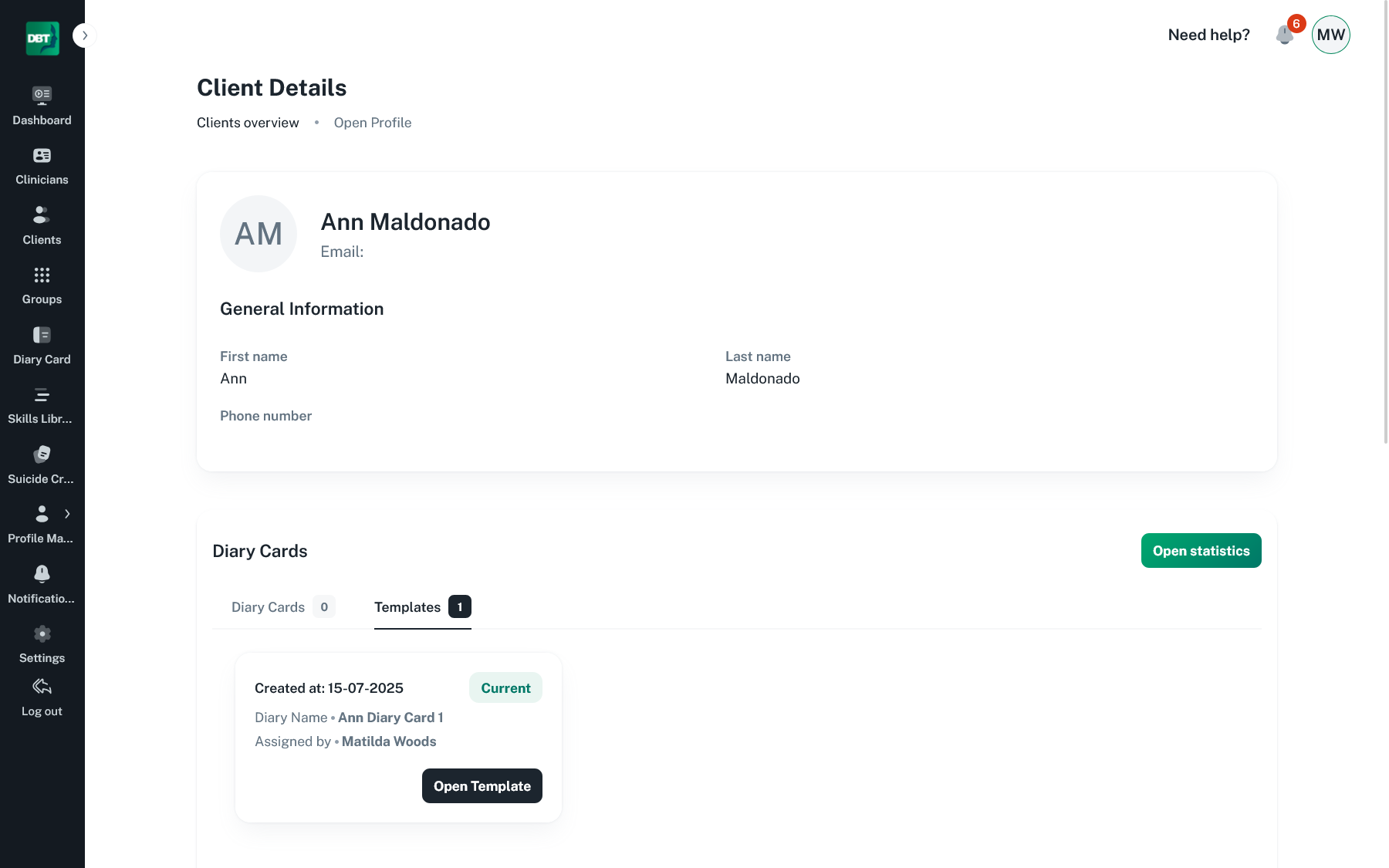Open the Skills Library icon
The width and height of the screenshot is (1389, 868).
click(x=42, y=395)
